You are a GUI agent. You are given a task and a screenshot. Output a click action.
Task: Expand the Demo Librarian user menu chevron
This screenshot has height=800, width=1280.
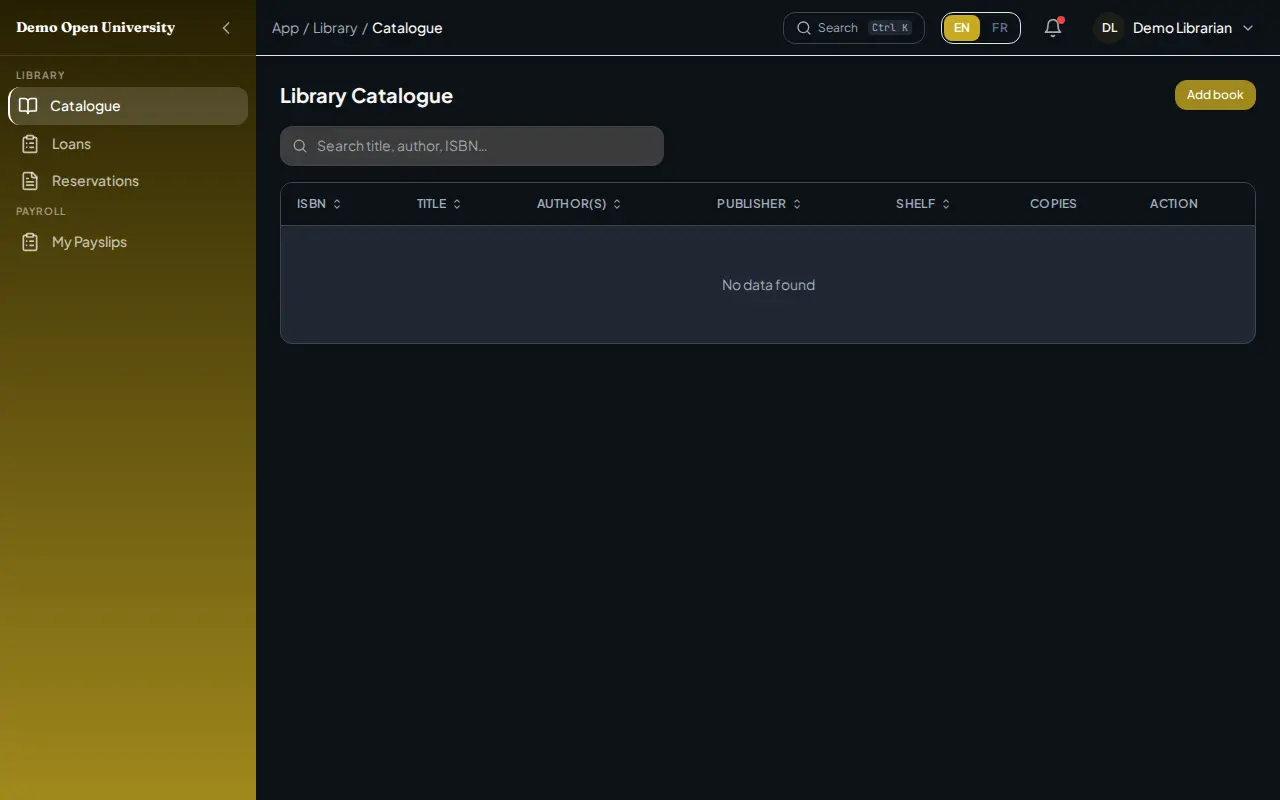tap(1248, 28)
